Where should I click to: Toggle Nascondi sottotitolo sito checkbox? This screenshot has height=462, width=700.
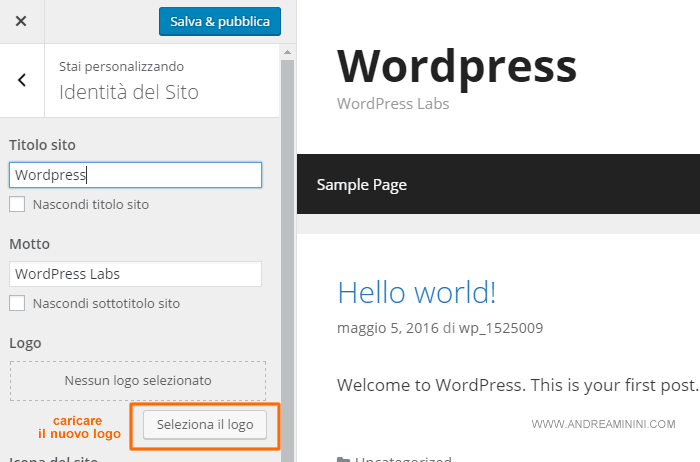click(x=17, y=303)
